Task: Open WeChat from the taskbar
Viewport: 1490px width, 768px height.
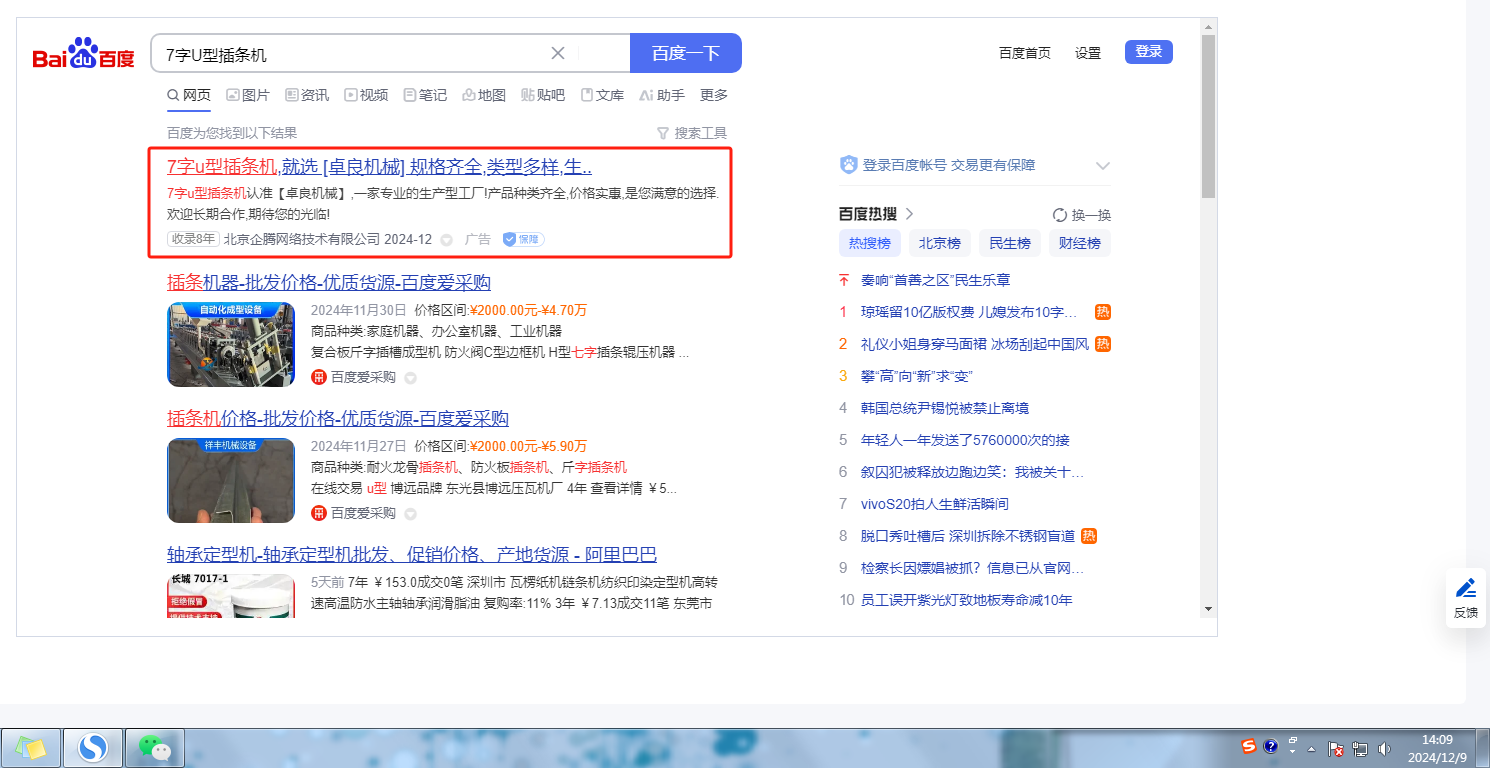Action: tap(155, 747)
